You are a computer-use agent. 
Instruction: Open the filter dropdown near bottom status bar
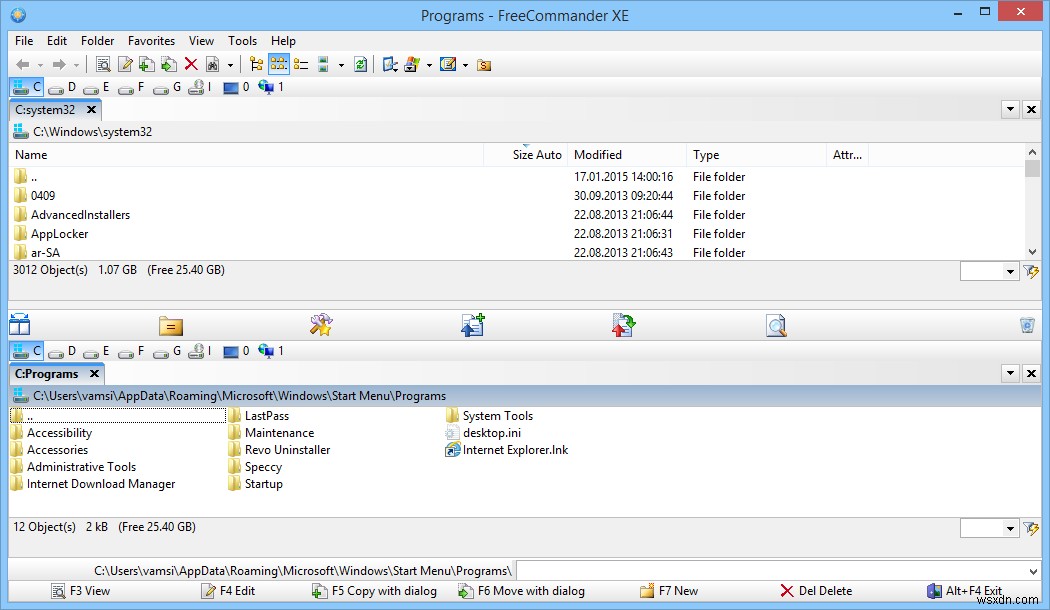pyautogui.click(x=1008, y=527)
